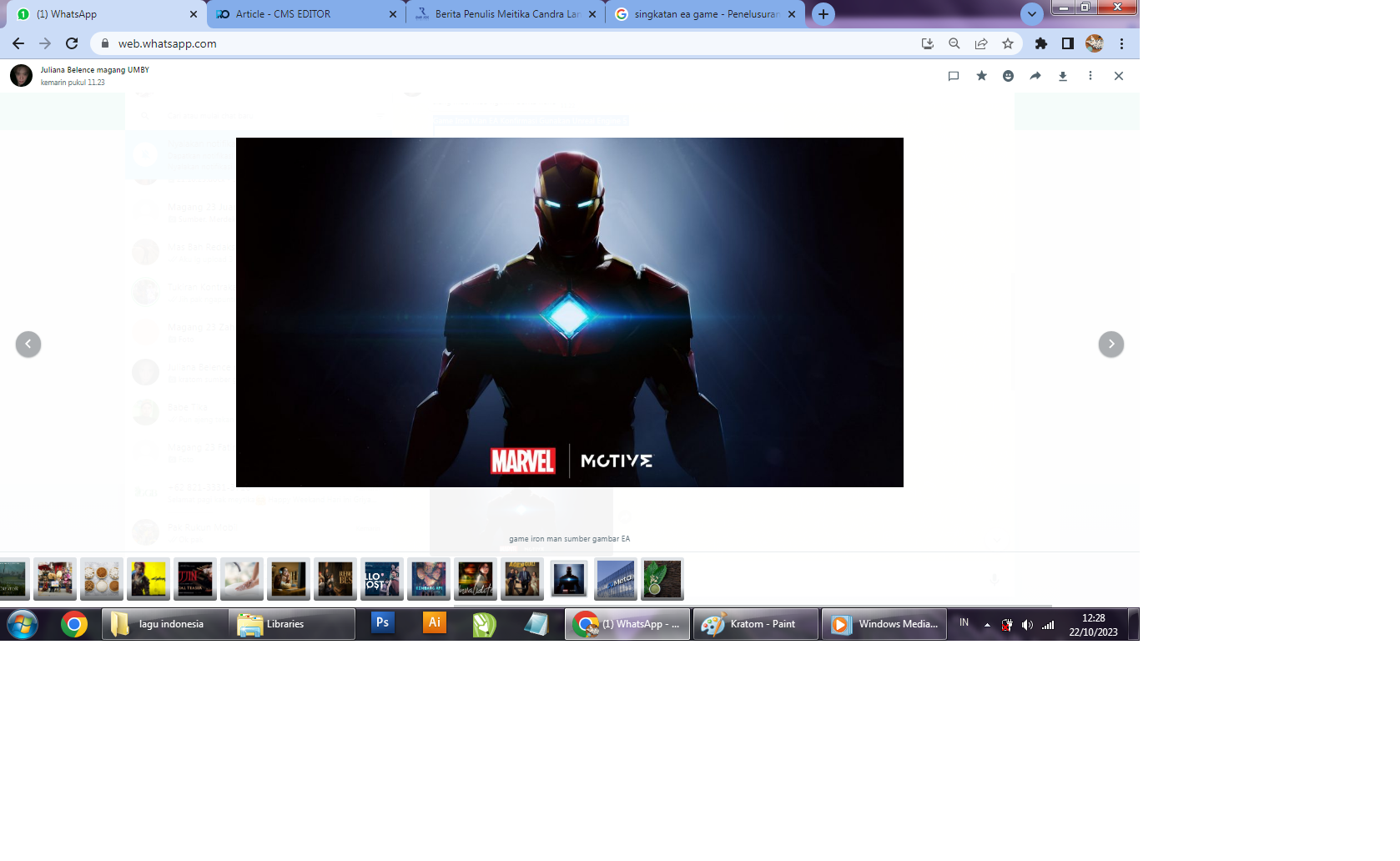The image size is (1400, 861).
Task: Toggle mute via the speaker tray icon
Action: point(1027,624)
